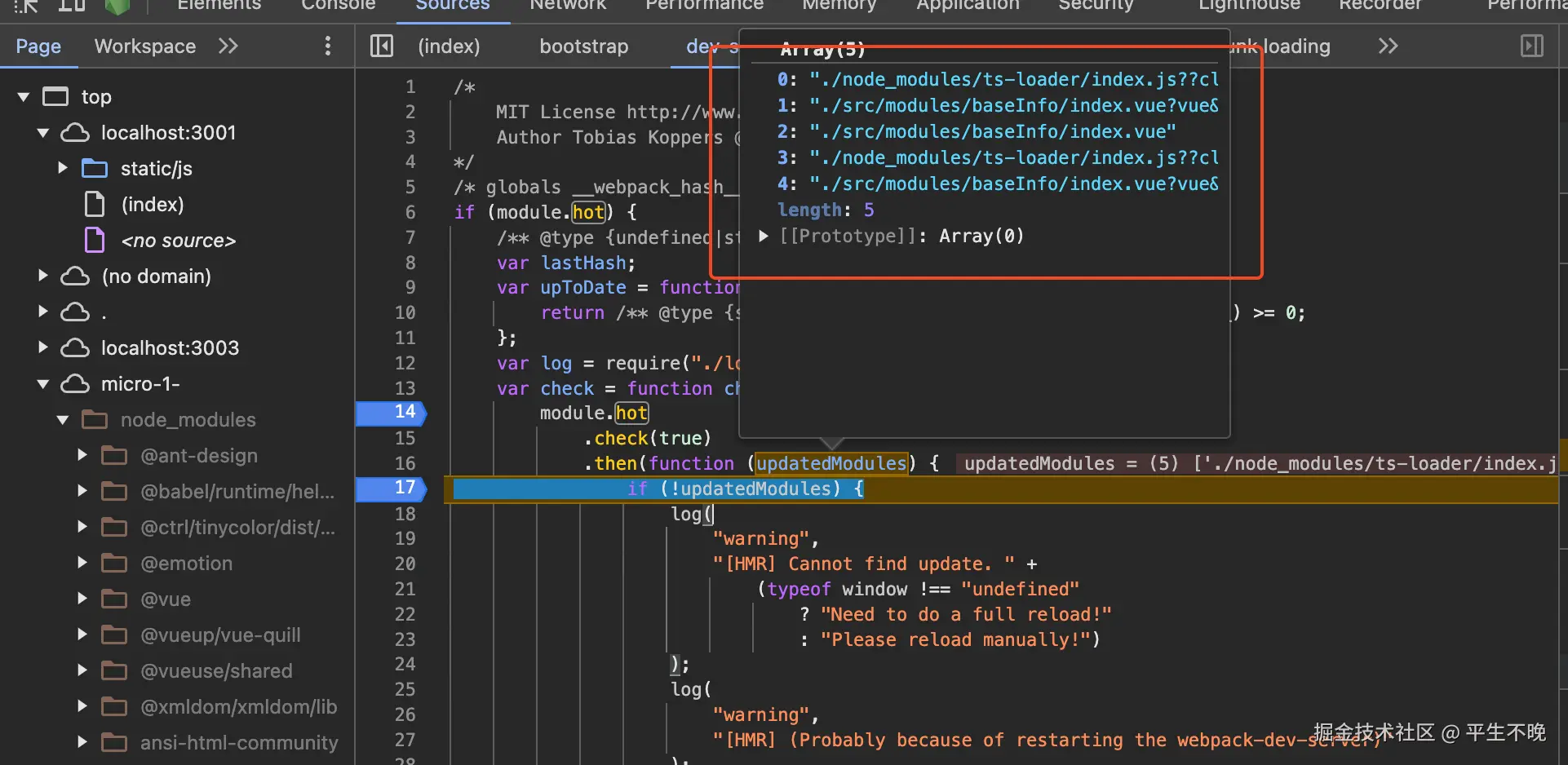Collapse the localhost:3001 tree node
The image size is (1568, 765).
coord(43,133)
